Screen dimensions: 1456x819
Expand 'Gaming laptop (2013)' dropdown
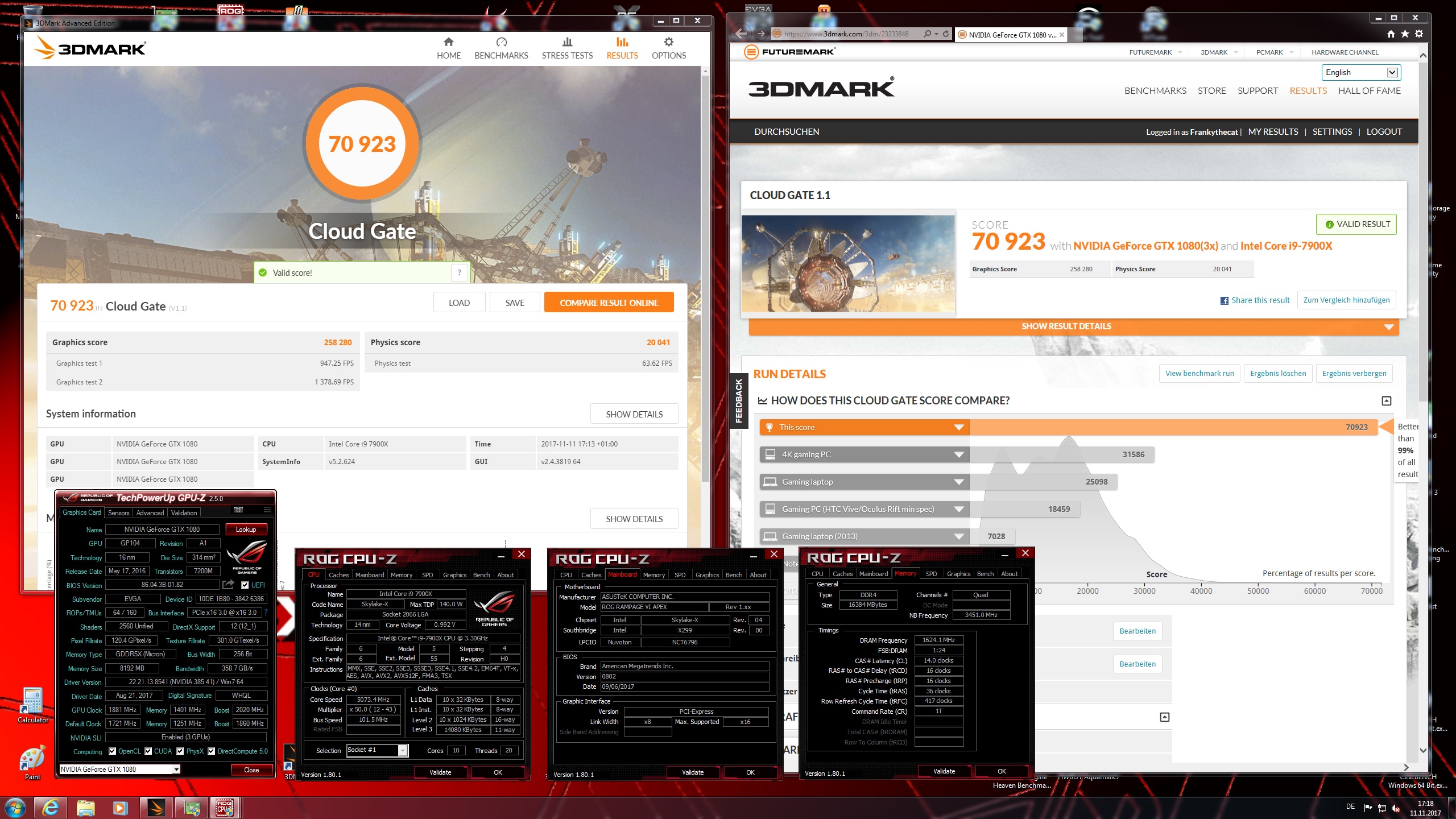point(958,536)
